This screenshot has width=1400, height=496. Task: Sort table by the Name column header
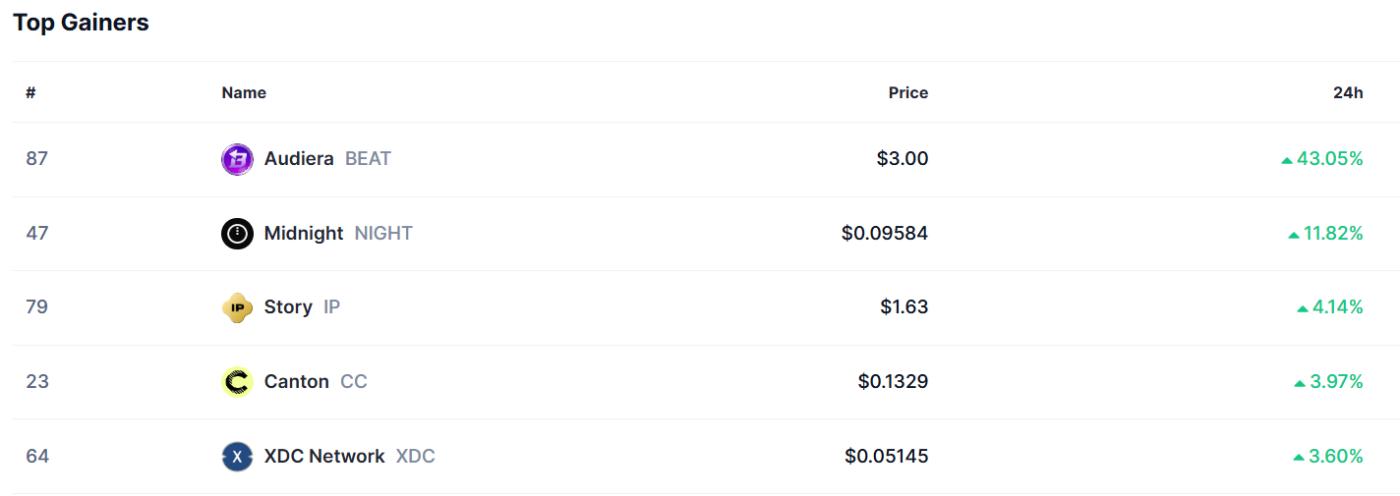point(244,93)
